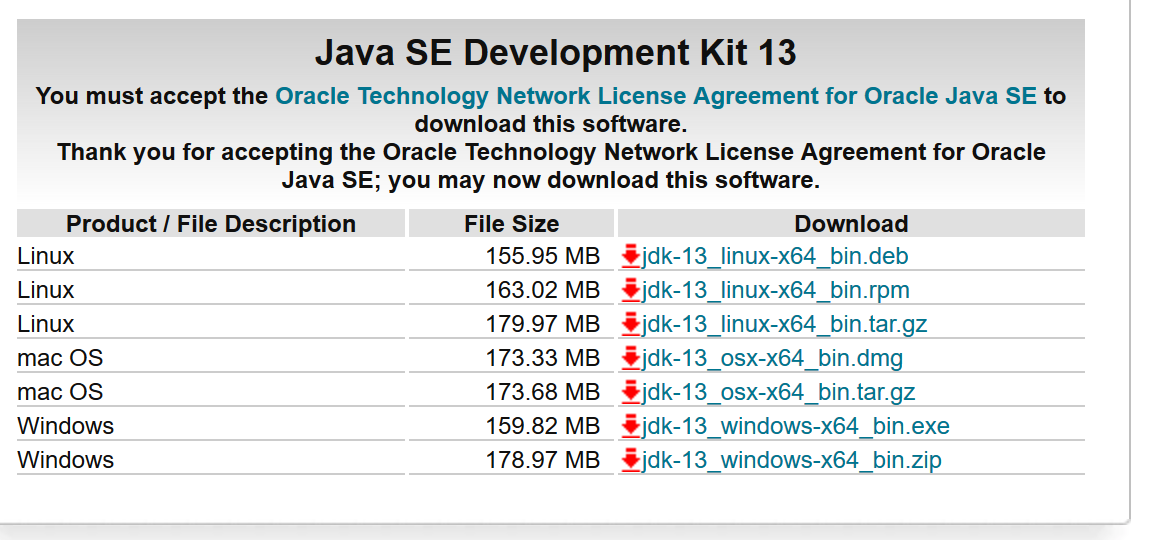Image resolution: width=1157 pixels, height=540 pixels.
Task: Click the File Size column header
Action: click(511, 224)
